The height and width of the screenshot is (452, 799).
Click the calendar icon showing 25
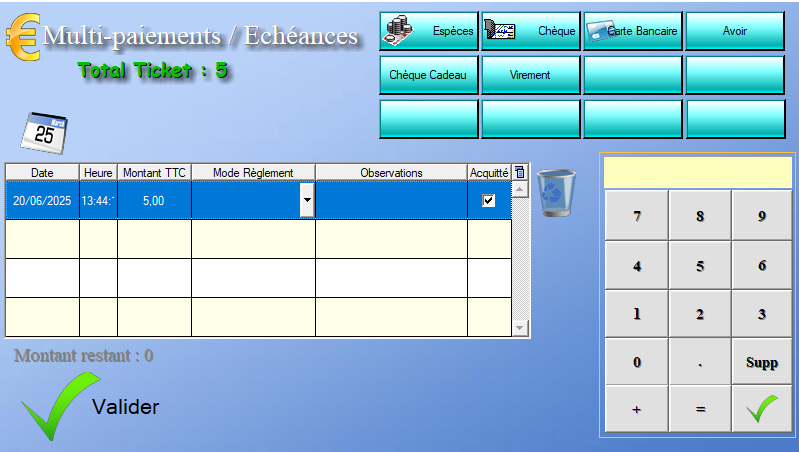click(44, 133)
